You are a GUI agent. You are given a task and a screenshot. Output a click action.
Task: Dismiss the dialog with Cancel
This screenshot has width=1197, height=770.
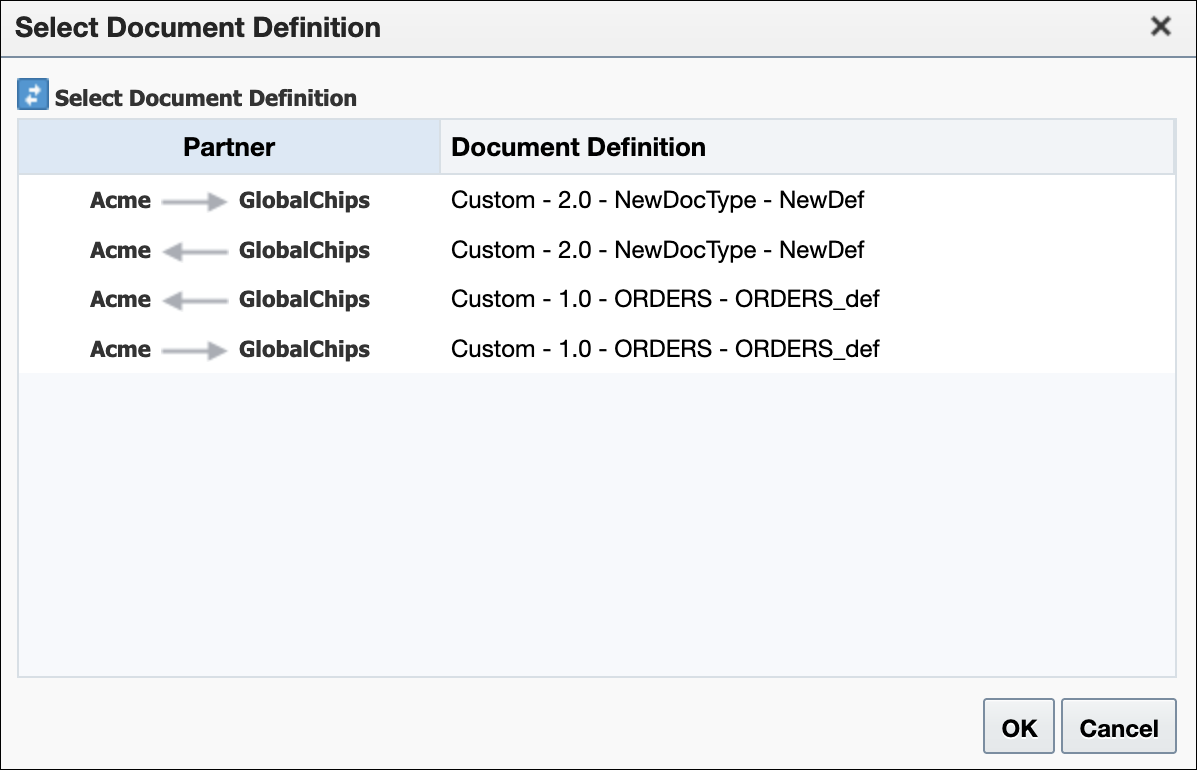1118,727
